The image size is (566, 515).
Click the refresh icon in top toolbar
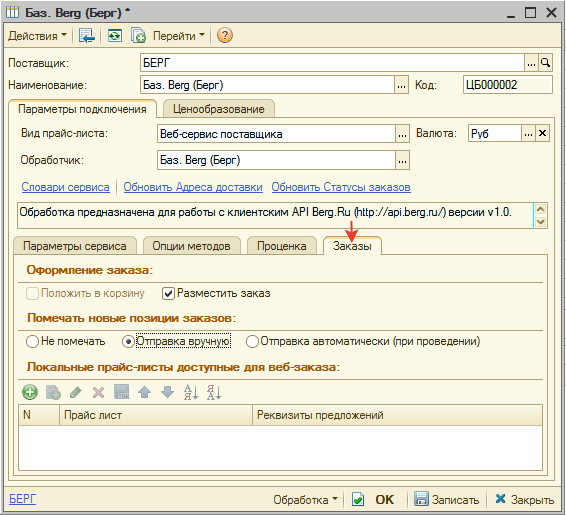115,36
